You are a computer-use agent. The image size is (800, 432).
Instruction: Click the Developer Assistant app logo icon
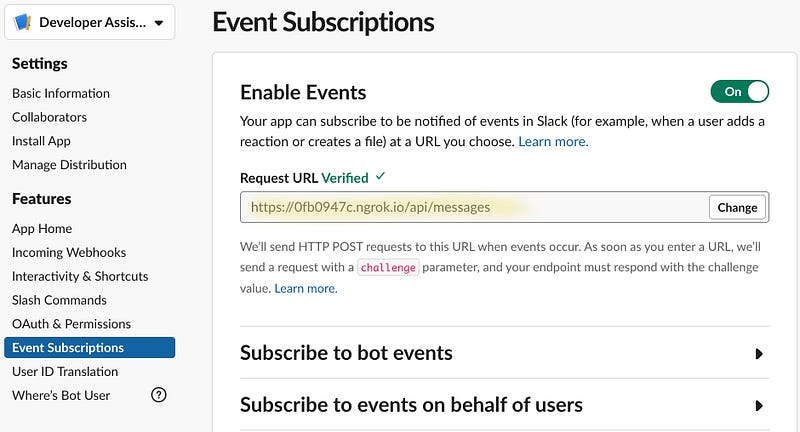coord(22,22)
